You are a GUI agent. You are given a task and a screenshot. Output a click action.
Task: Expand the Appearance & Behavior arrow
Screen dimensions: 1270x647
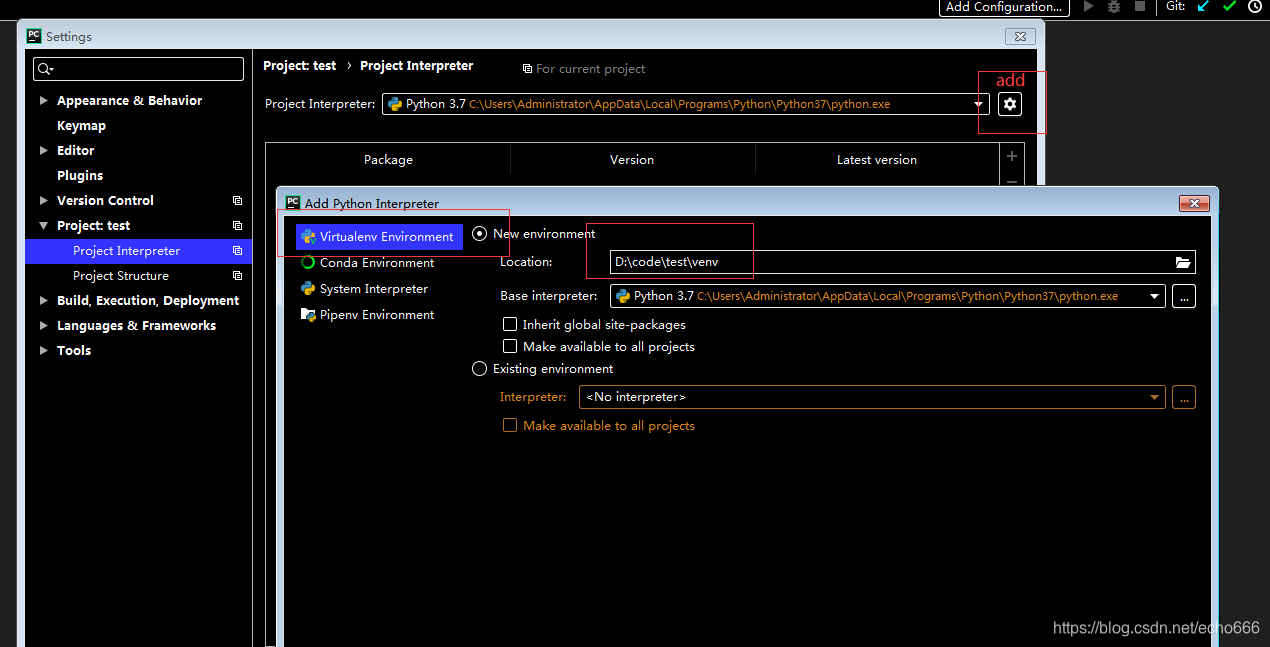(43, 100)
